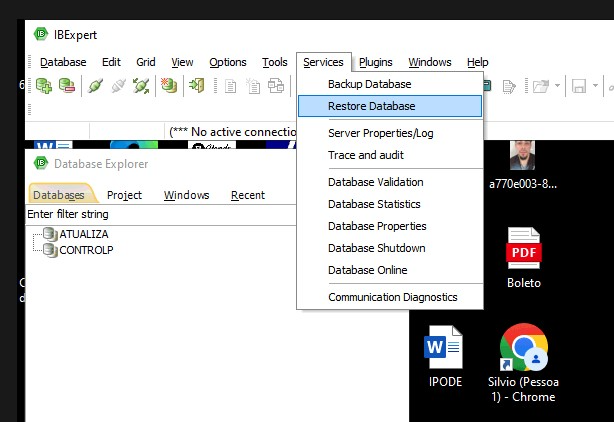Click the ATUALIZA database cylinder icon
Image resolution: width=614 pixels, height=422 pixels.
(50, 234)
